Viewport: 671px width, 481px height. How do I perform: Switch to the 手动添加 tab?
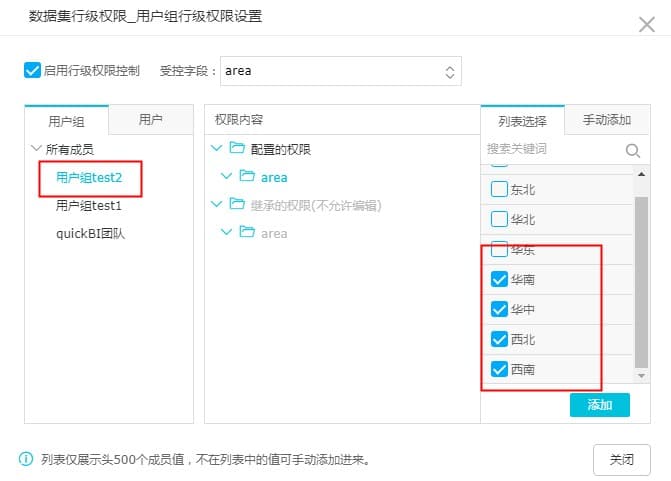tap(606, 120)
